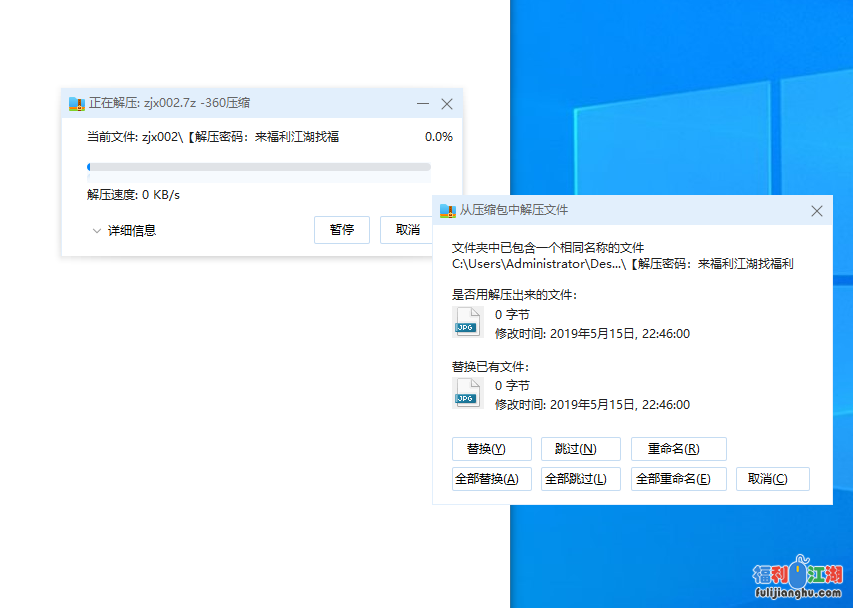
Task: Choose 重命名(R) to rename the file
Action: click(678, 449)
